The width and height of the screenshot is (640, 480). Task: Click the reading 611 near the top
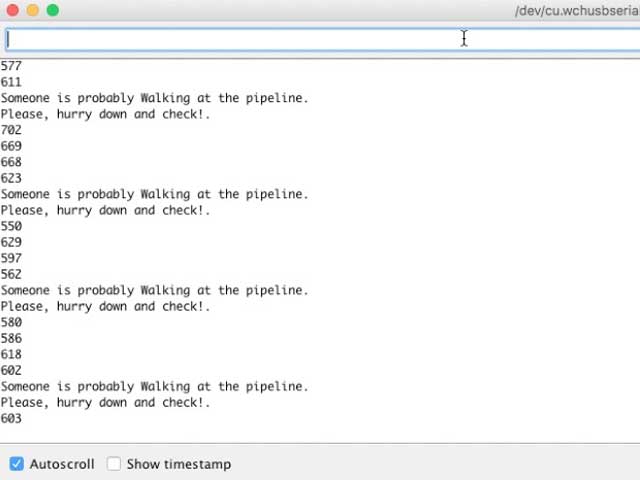[11, 82]
